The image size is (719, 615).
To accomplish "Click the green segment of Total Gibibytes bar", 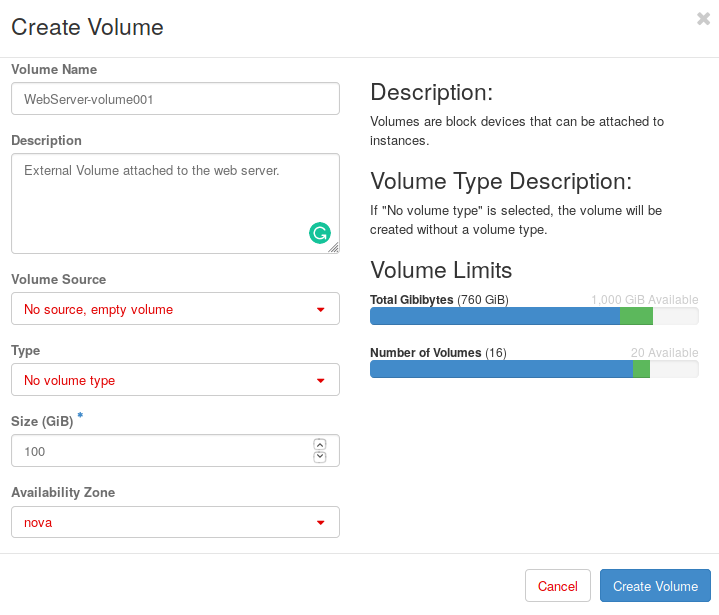I will (636, 317).
